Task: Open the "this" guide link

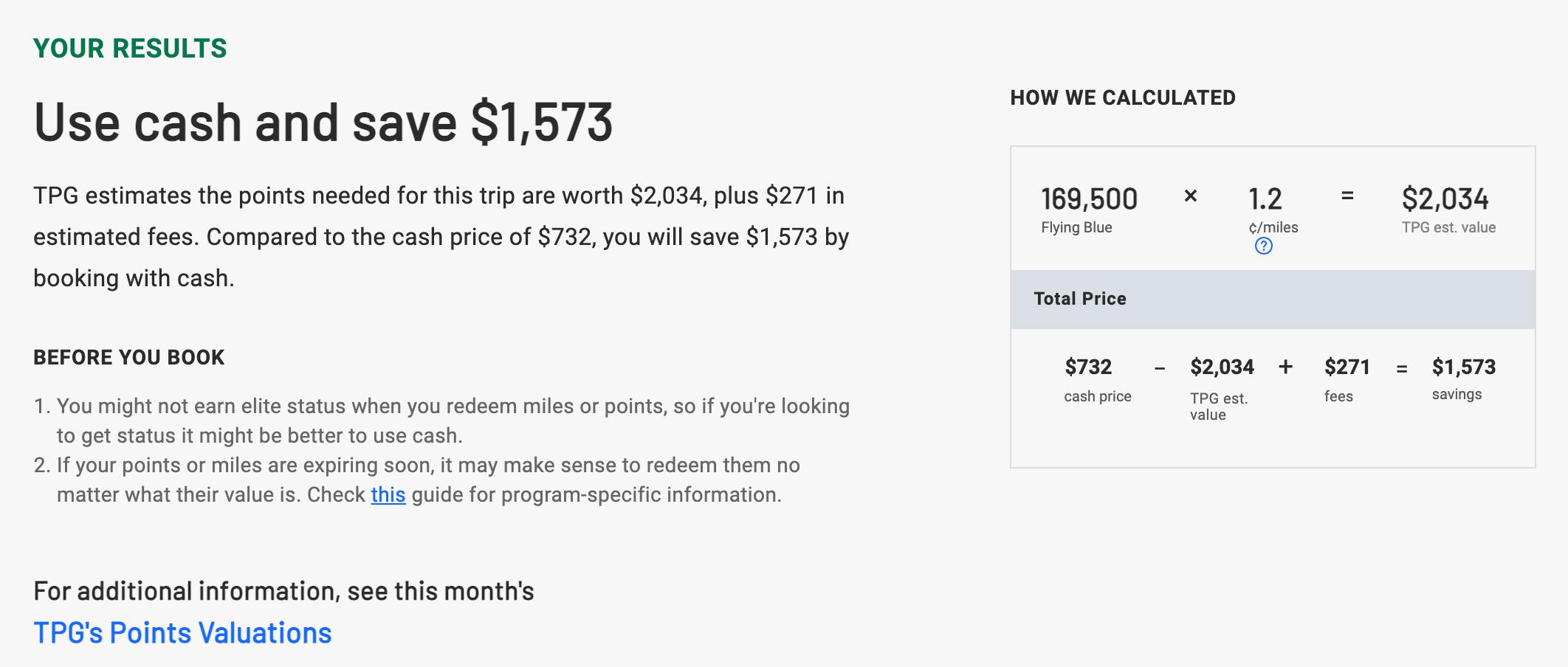Action: pyautogui.click(x=388, y=494)
